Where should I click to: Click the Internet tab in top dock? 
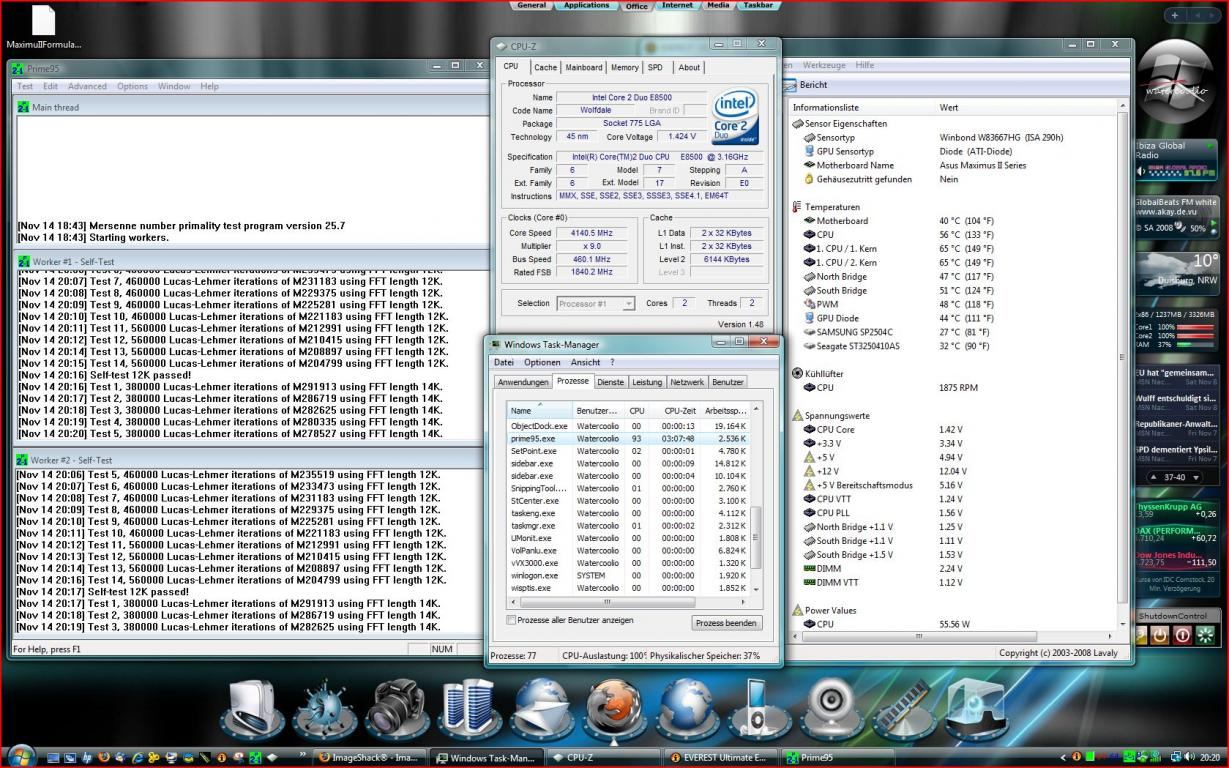coord(677,5)
